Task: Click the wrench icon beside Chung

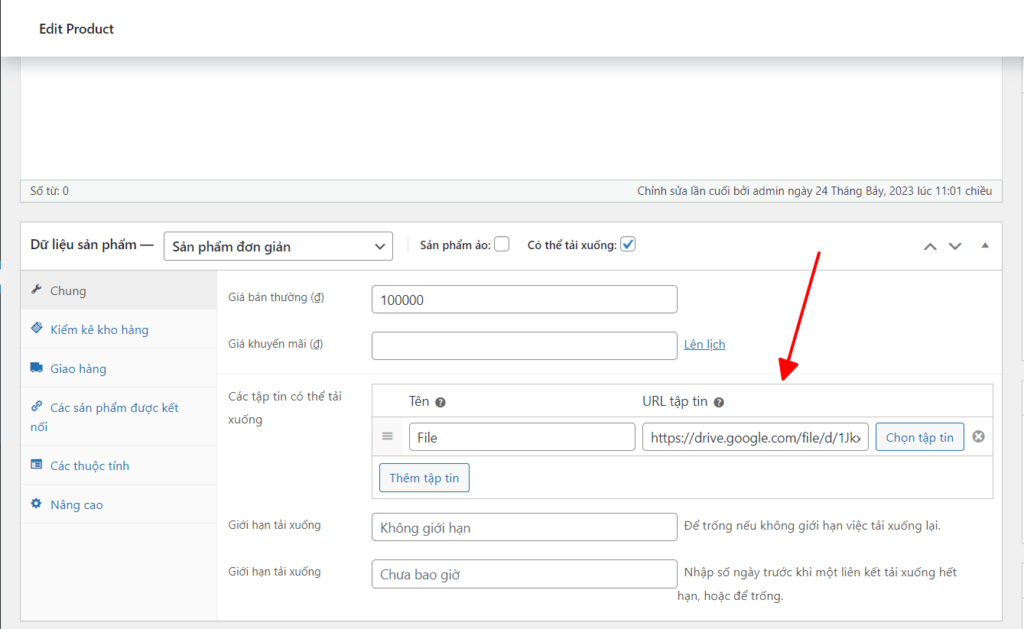Action: pyautogui.click(x=37, y=290)
